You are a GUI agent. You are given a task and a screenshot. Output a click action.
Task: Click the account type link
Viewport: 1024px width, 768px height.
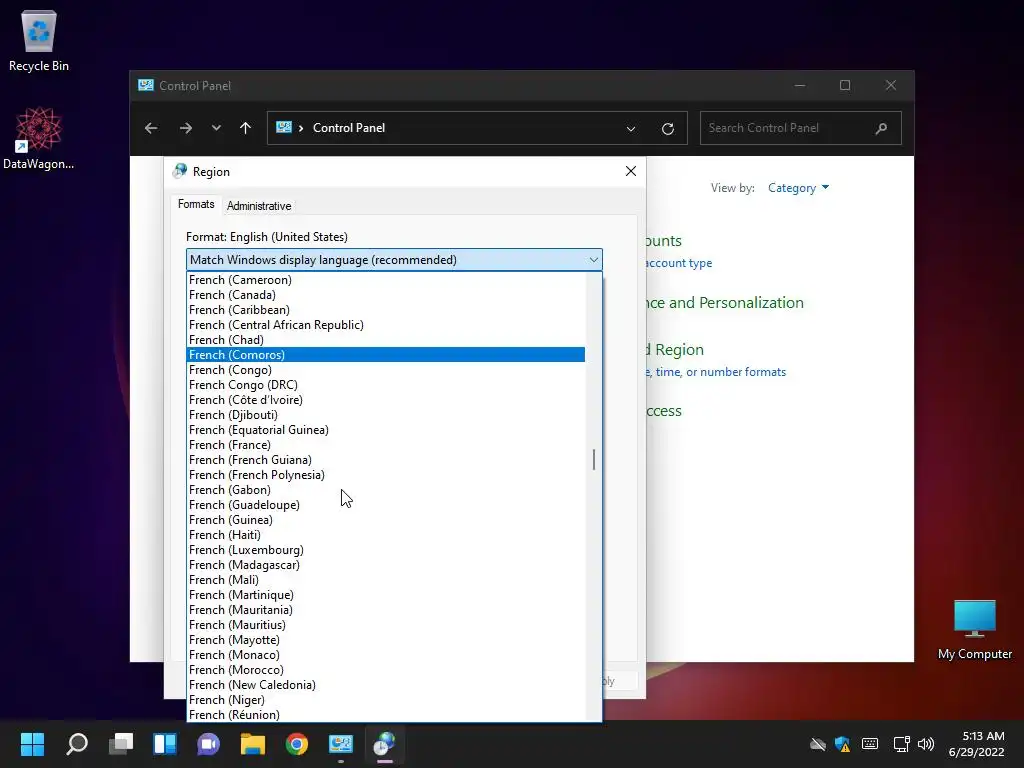coord(679,263)
